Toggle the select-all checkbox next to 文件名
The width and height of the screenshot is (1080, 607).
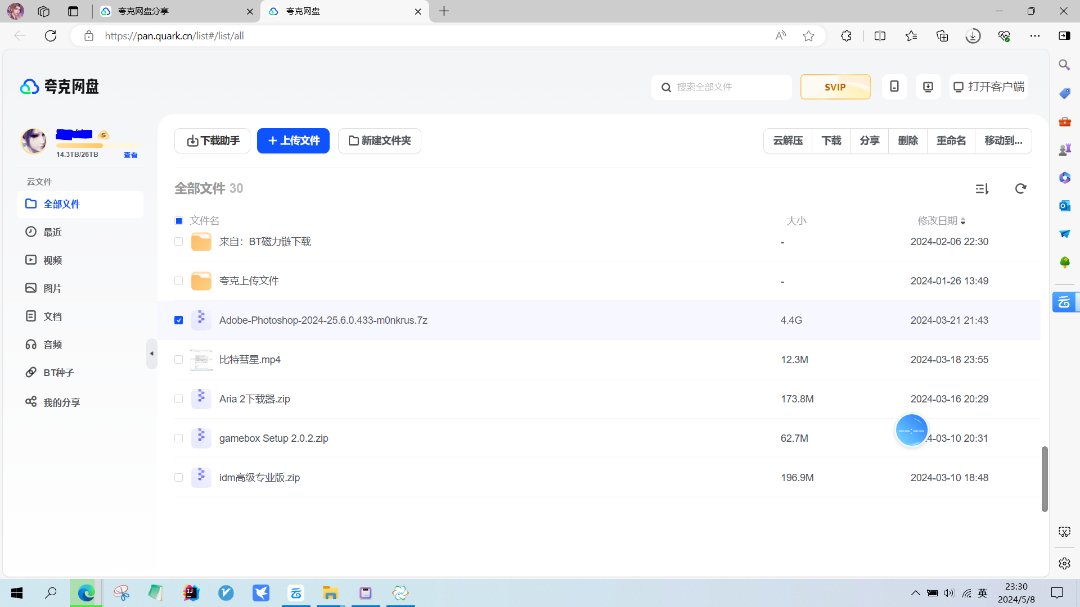[x=179, y=220]
